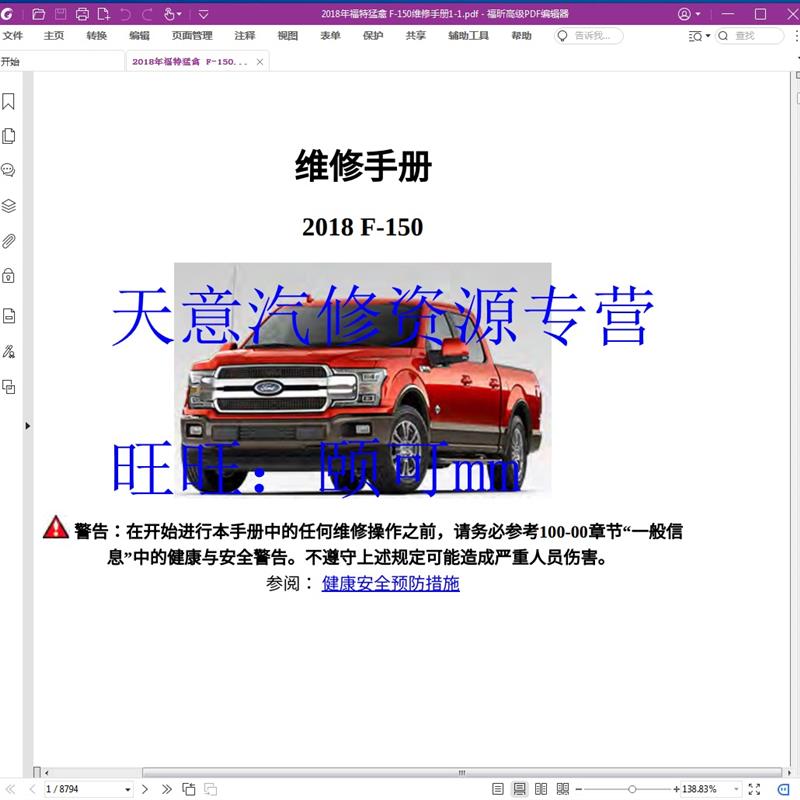Open the sidebar's bottom overlapping-pages panel icon
Viewport: 800px width, 800px height.
(9, 387)
